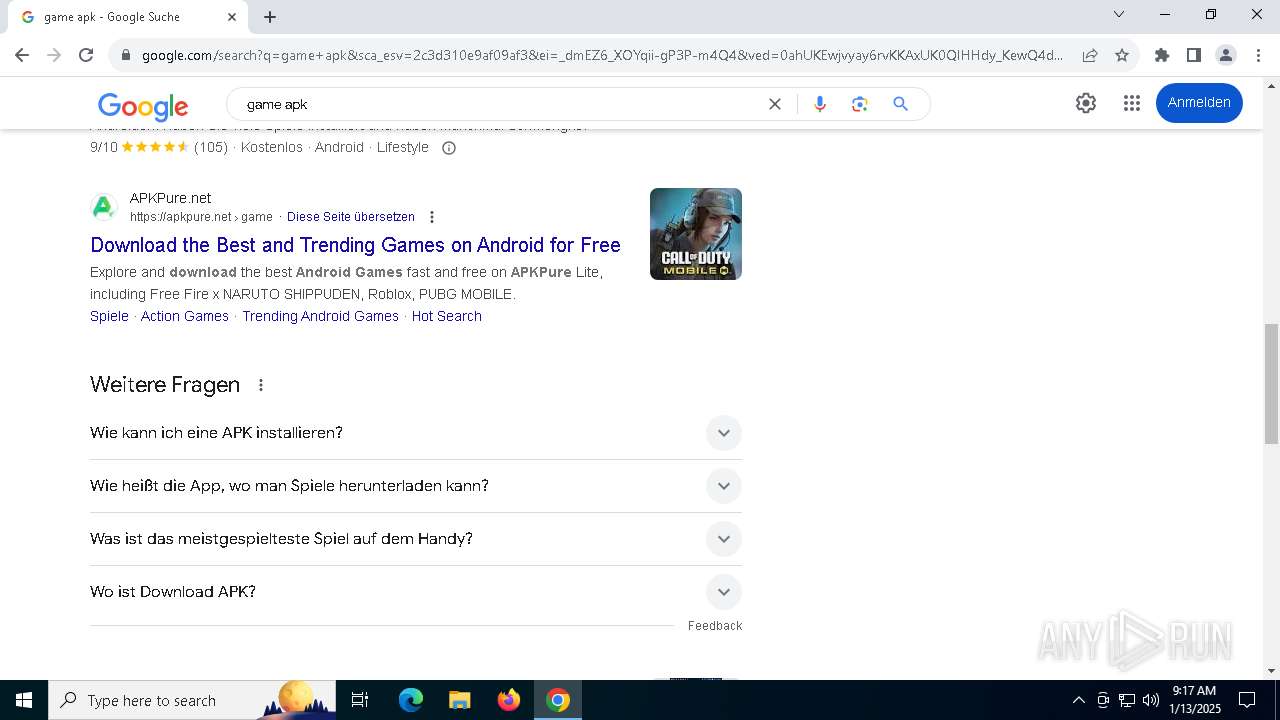The height and width of the screenshot is (720, 1280).
Task: Open File Explorer from the taskbar
Action: (459, 700)
